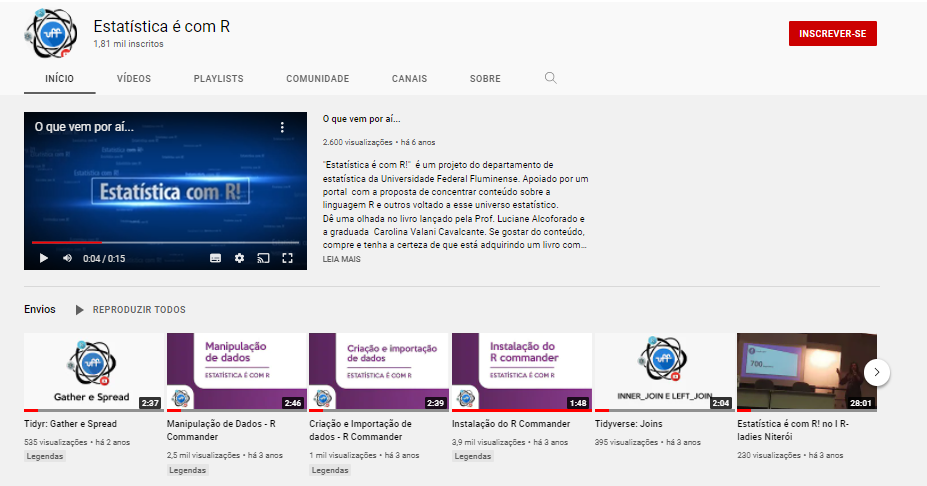Toggle subtitles on the featured video
Screen dimensions: 927x486
point(216,258)
